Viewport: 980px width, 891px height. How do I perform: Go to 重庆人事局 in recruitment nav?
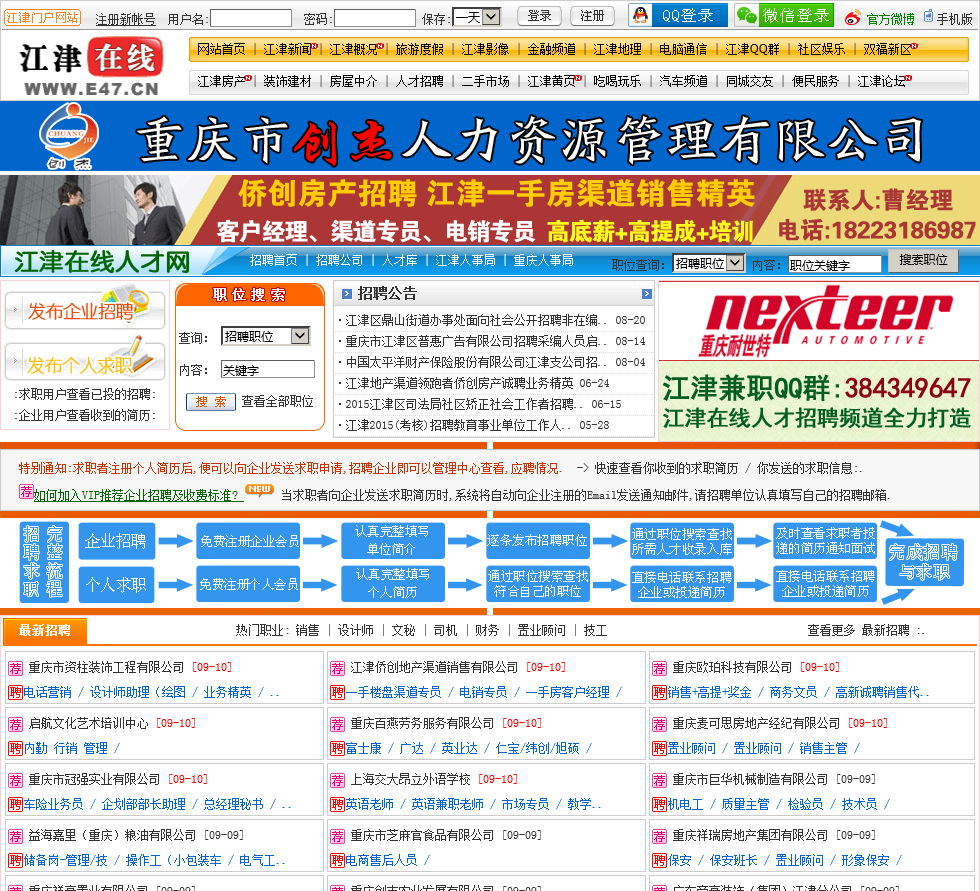click(543, 260)
